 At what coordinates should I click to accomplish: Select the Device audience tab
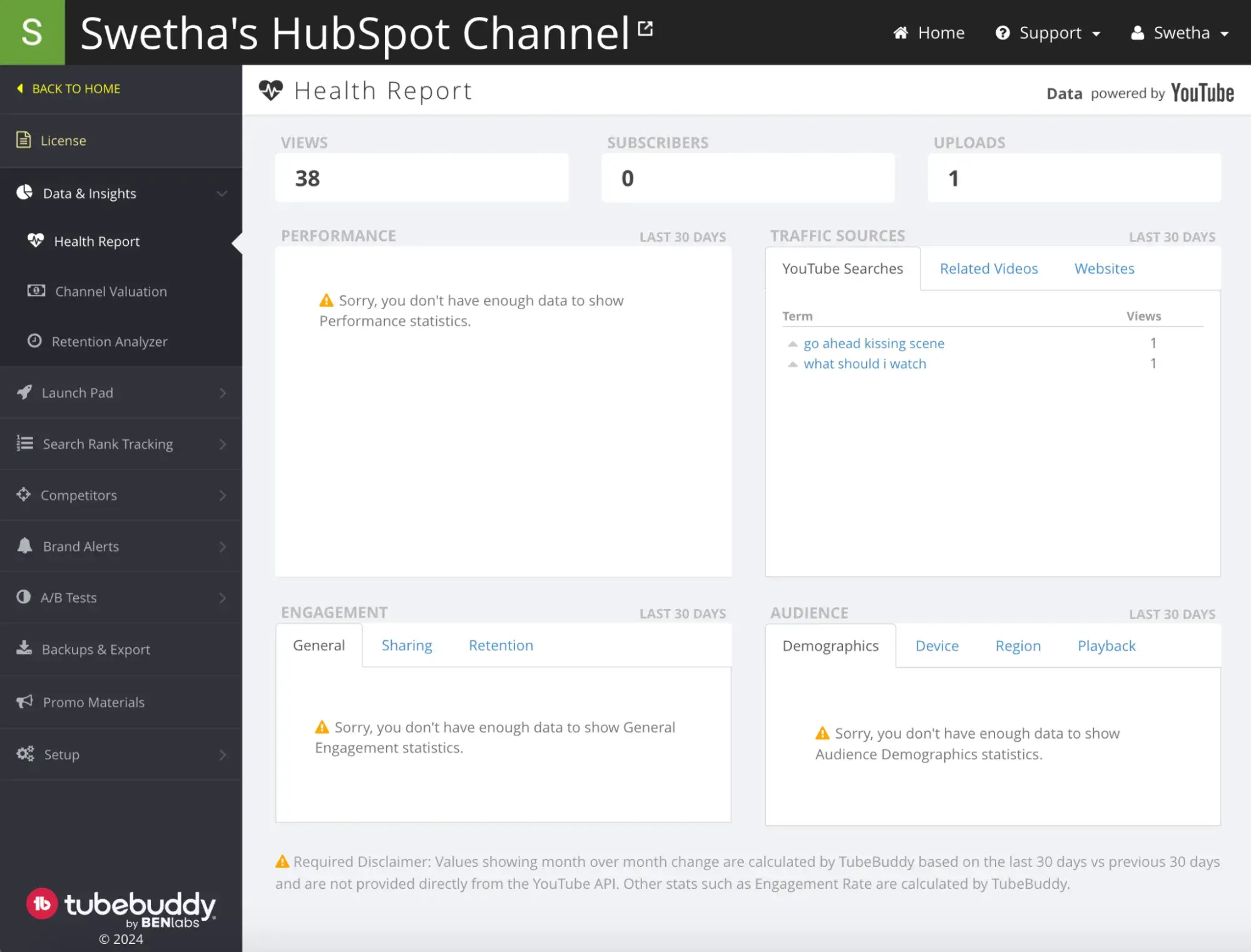coord(937,645)
